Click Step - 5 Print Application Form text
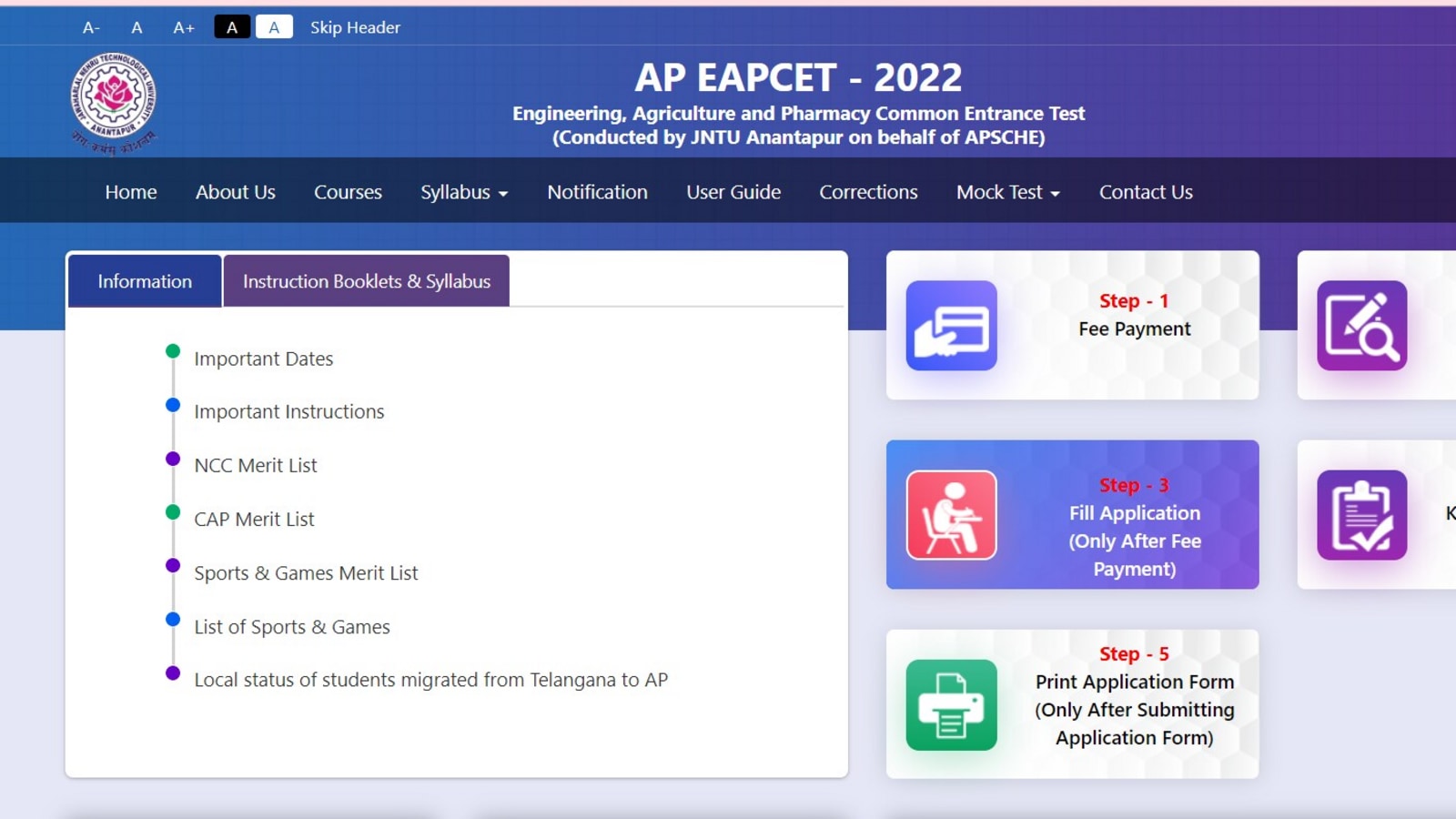This screenshot has width=1456, height=819. click(1134, 696)
